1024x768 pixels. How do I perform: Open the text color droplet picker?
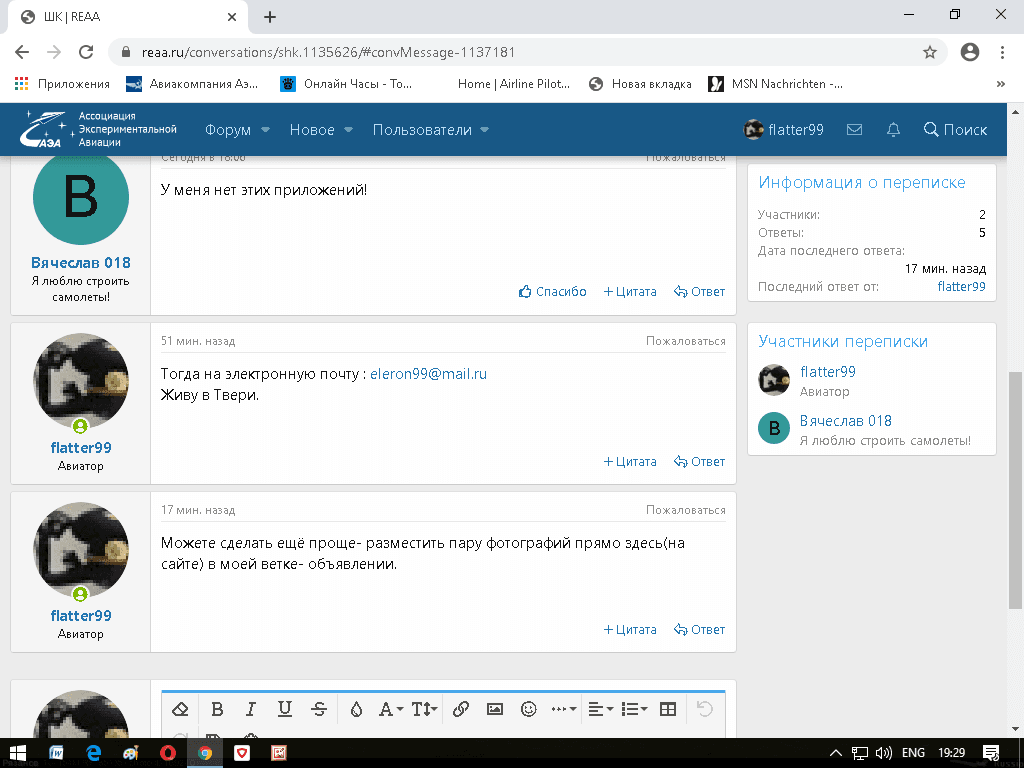356,709
